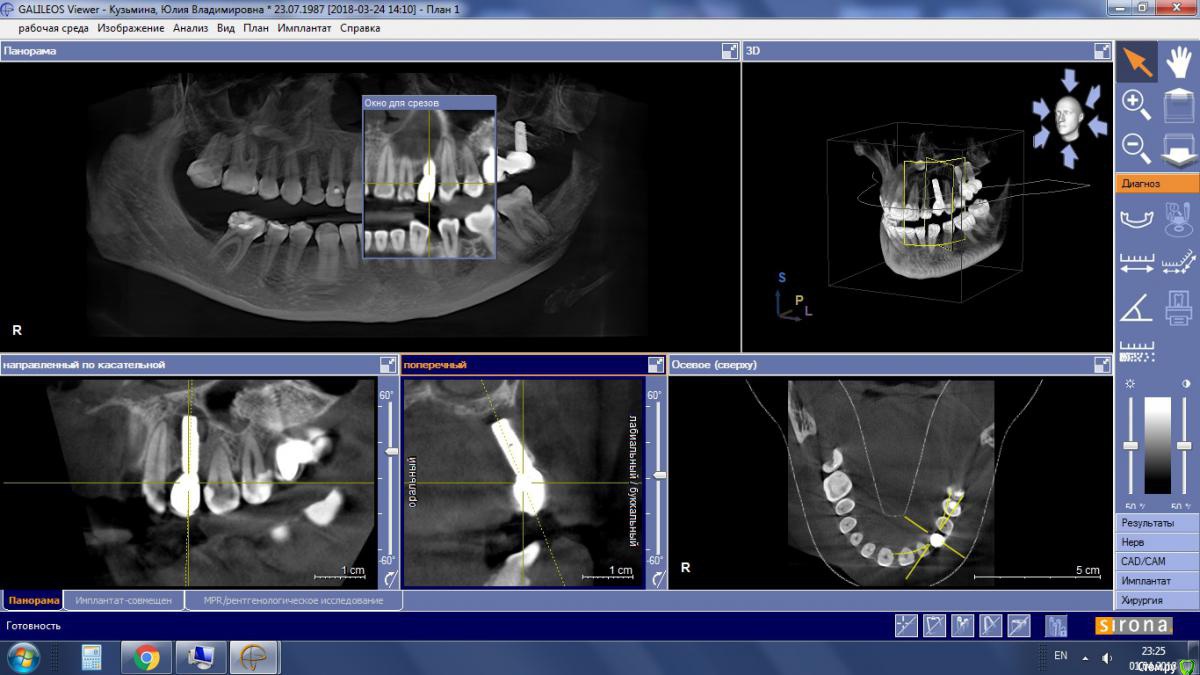Select the distance measurement ruler tool
This screenshot has width=1200, height=675.
pyautogui.click(x=1137, y=264)
